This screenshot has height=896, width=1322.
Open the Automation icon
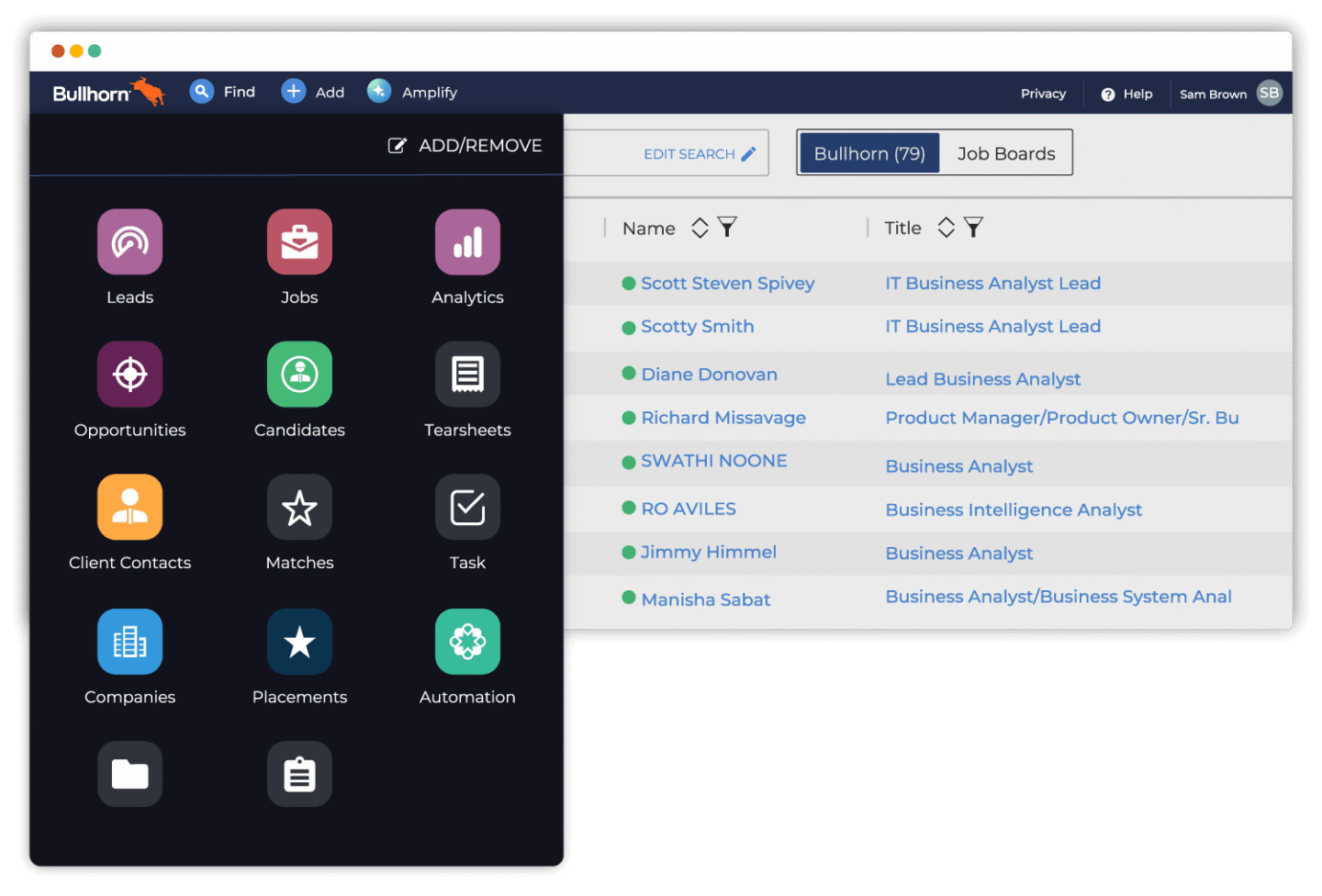pyautogui.click(x=467, y=642)
